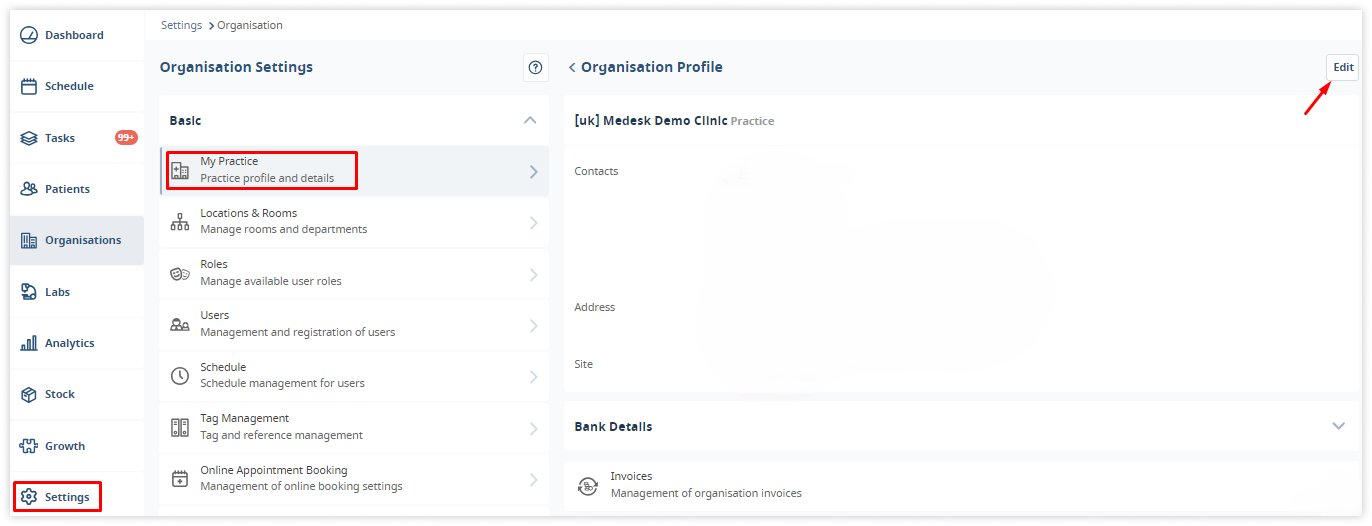Click 'Management of online booking settings' text
The height and width of the screenshot is (526, 1372).
[301, 486]
